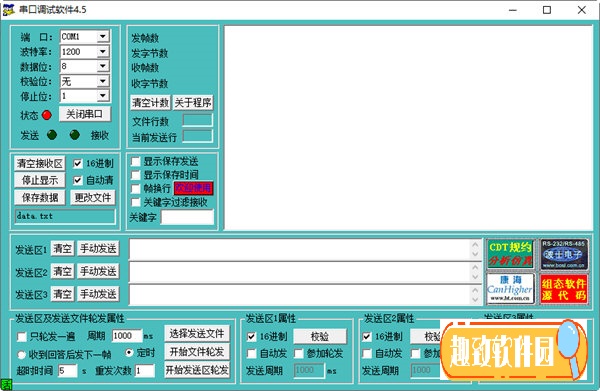Click the 康海 CanHigher logo banner

pos(510,288)
